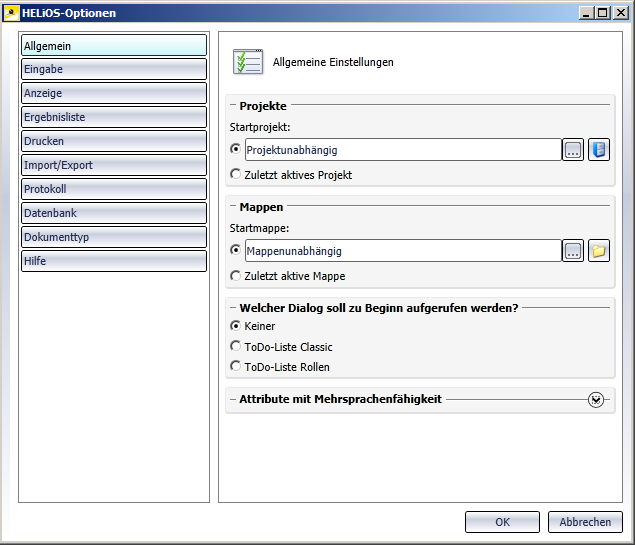
Task: Click the Mappenunabhängig start folder field
Action: point(403,251)
